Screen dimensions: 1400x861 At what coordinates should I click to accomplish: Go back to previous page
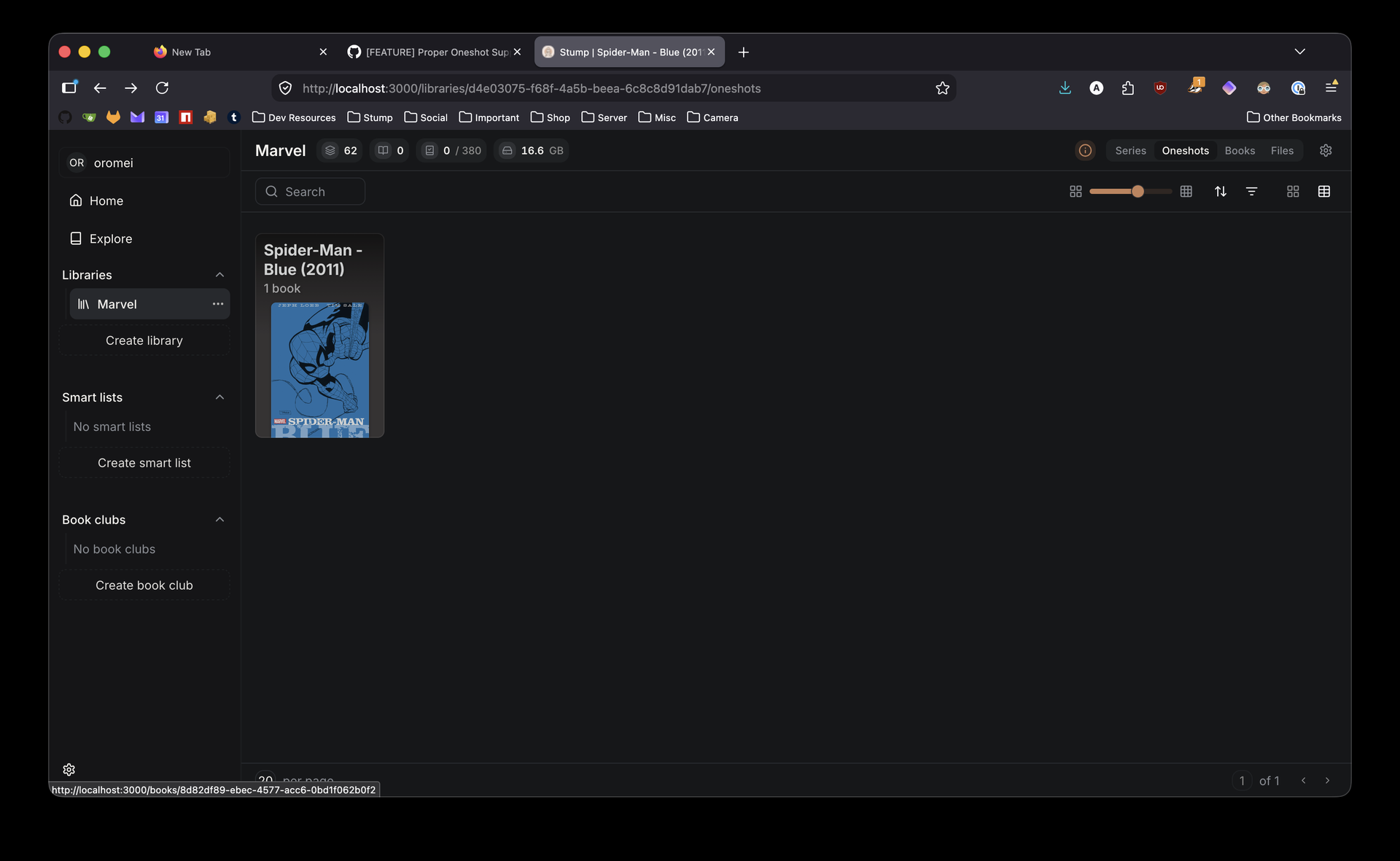point(100,88)
